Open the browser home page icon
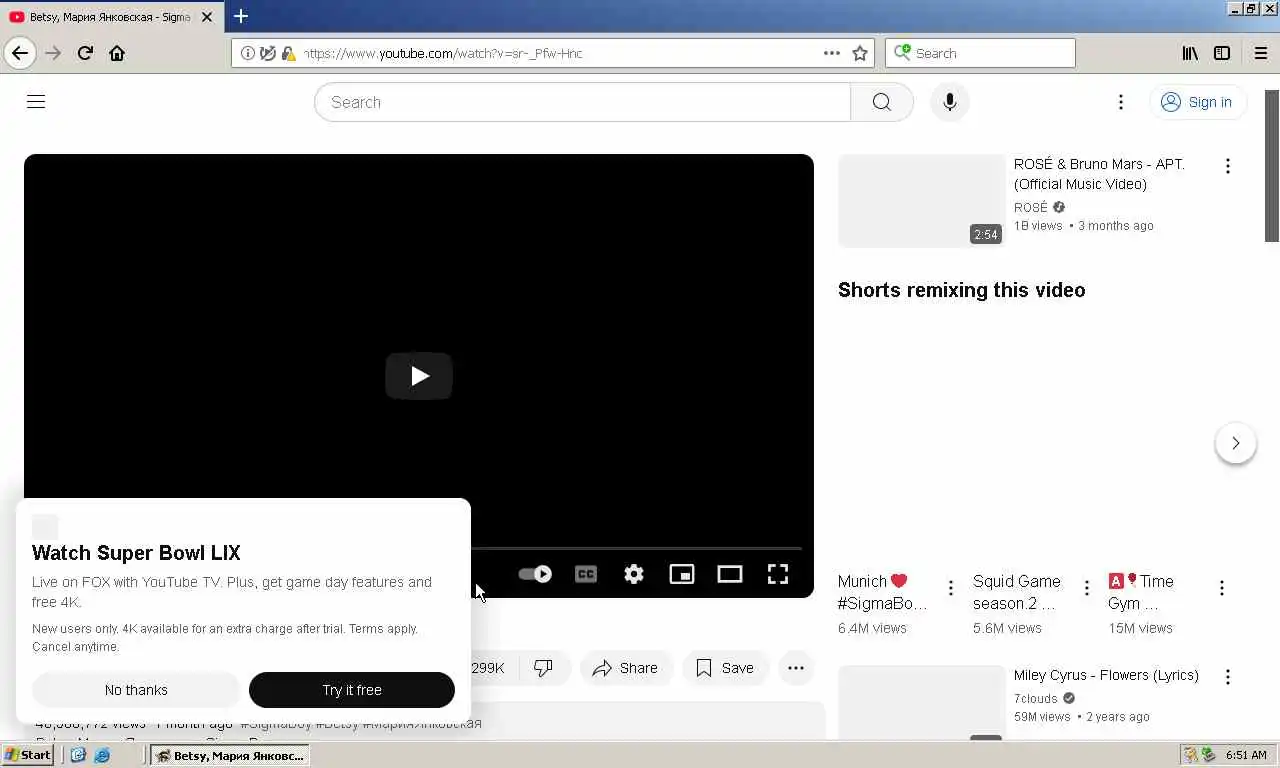1280x768 pixels. [x=117, y=53]
